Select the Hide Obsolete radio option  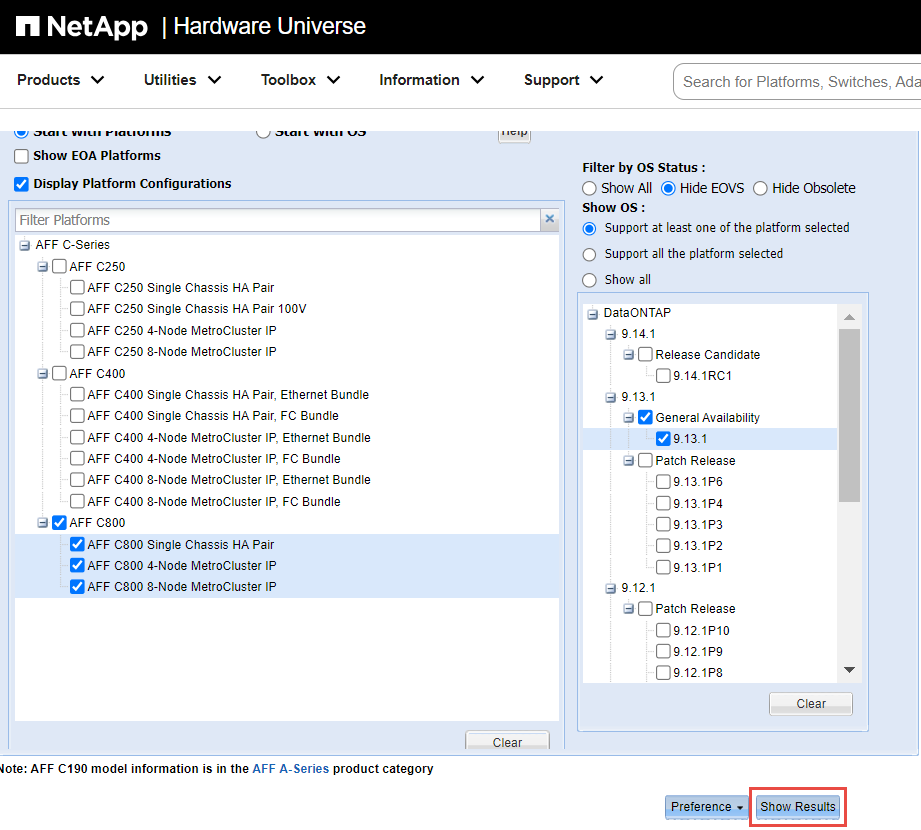760,188
